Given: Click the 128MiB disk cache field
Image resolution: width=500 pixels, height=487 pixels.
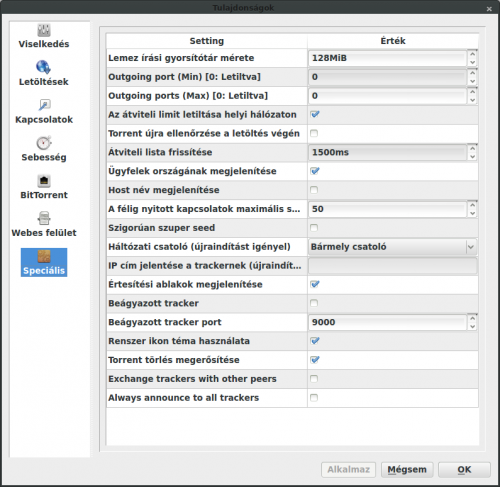Looking at the screenshot, I should click(x=388, y=58).
